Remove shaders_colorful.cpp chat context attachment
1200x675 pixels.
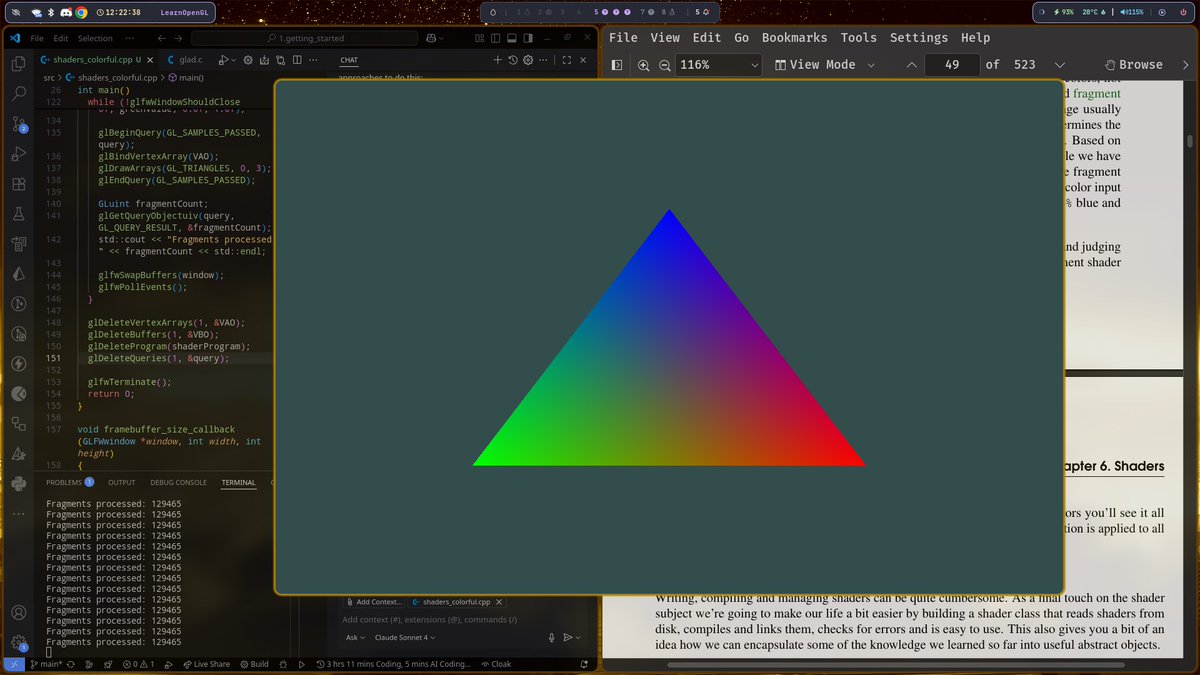[498, 602]
